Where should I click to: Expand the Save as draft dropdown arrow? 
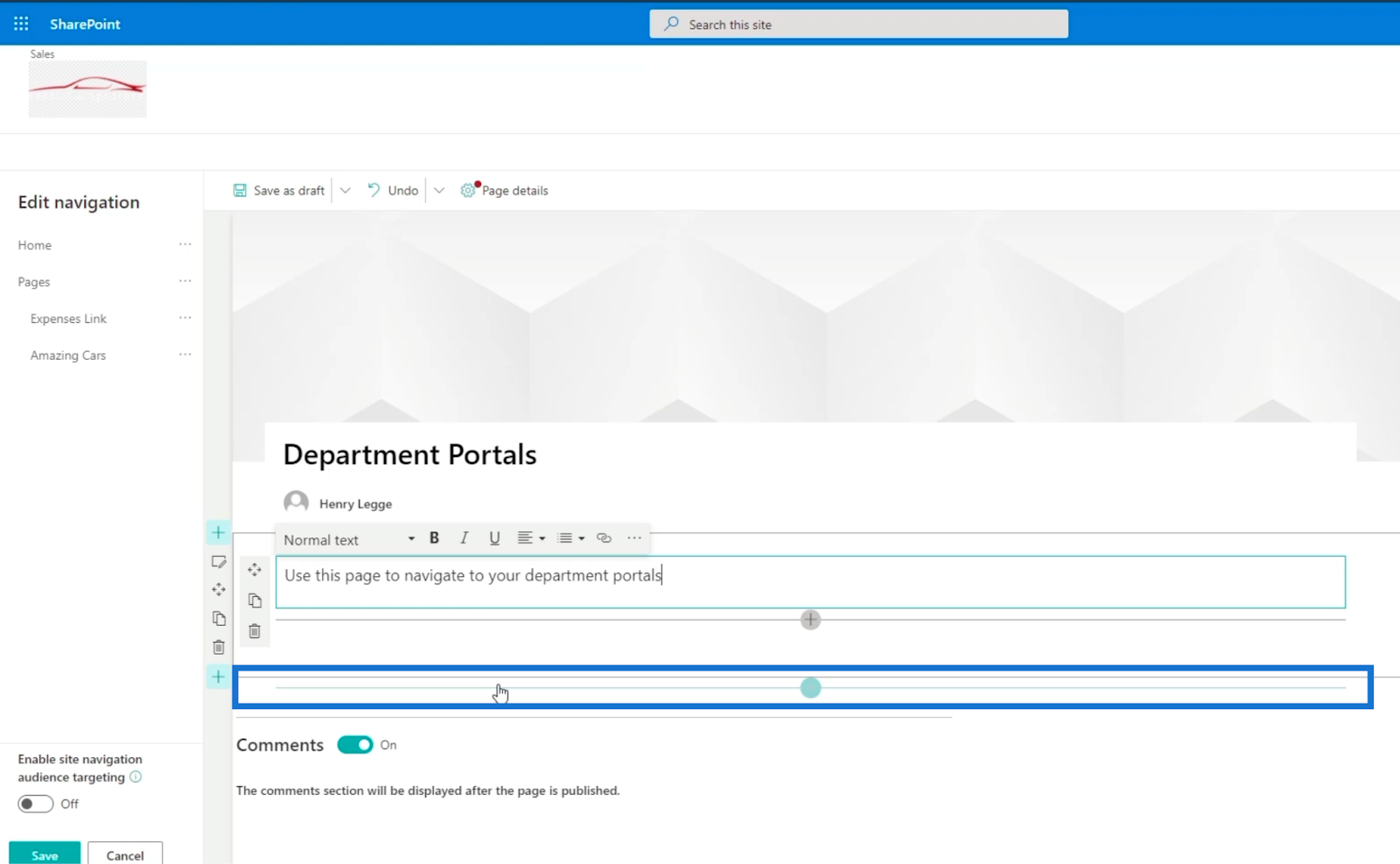click(x=346, y=190)
